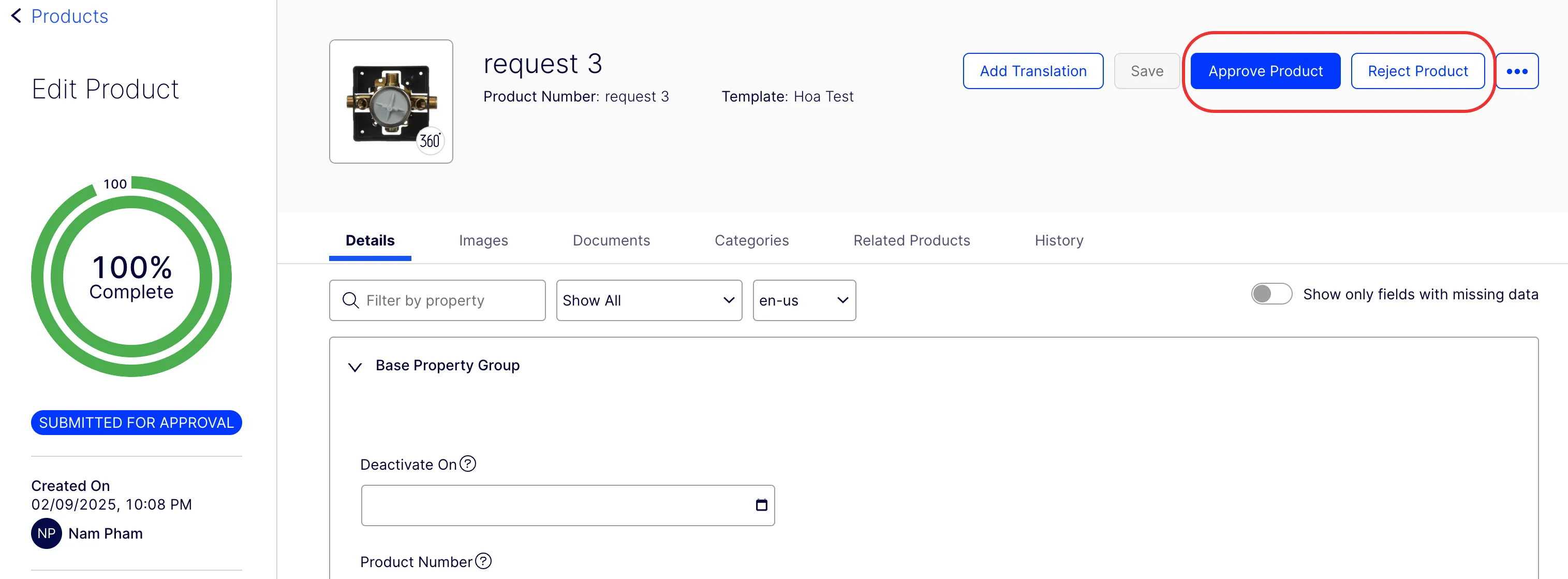Viewport: 1568px width, 579px height.
Task: Open the Related Products tab
Action: (911, 241)
